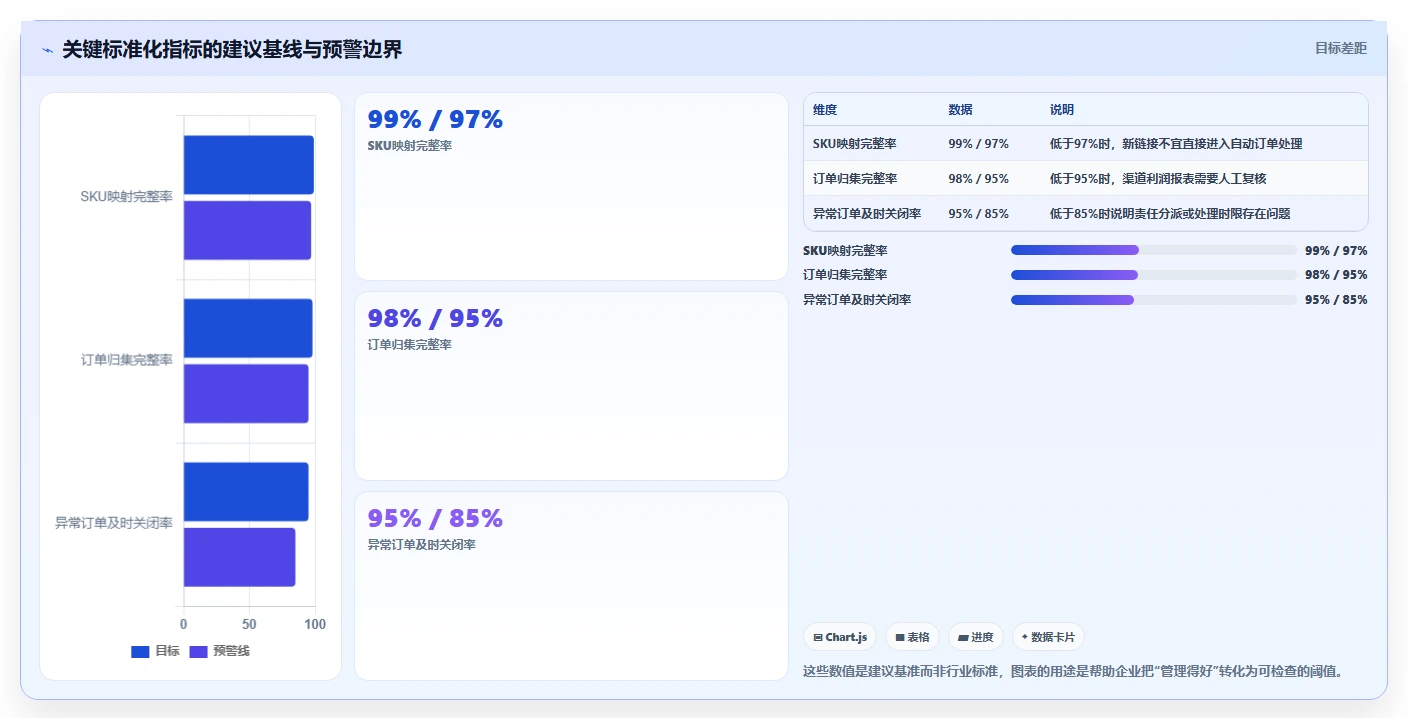Click the 订单归集完整率 progress row label
Image resolution: width=1408 pixels, height=718 pixels.
point(845,275)
